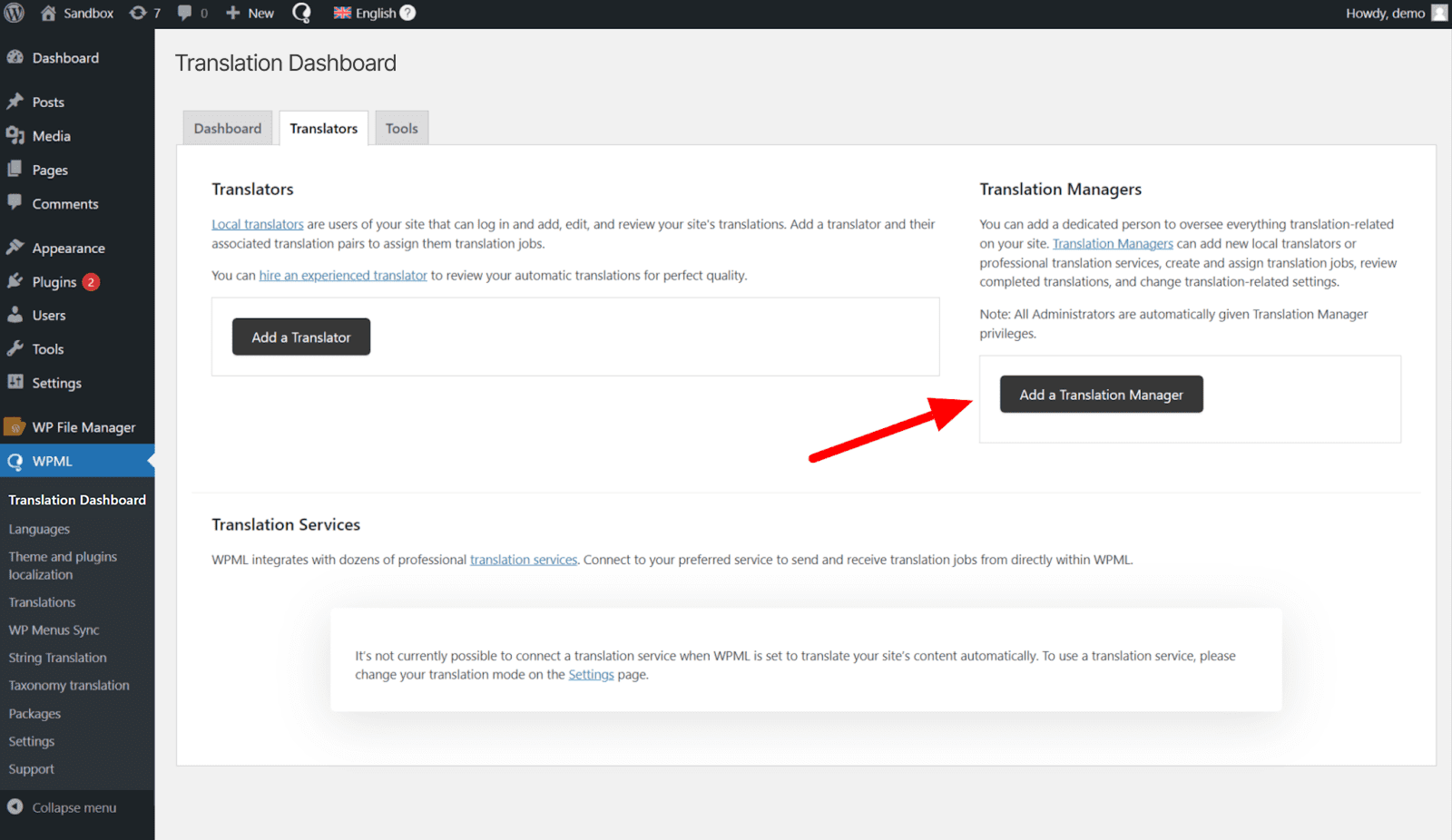Click the Plugins update badge showing 2
The image size is (1452, 840).
91,282
